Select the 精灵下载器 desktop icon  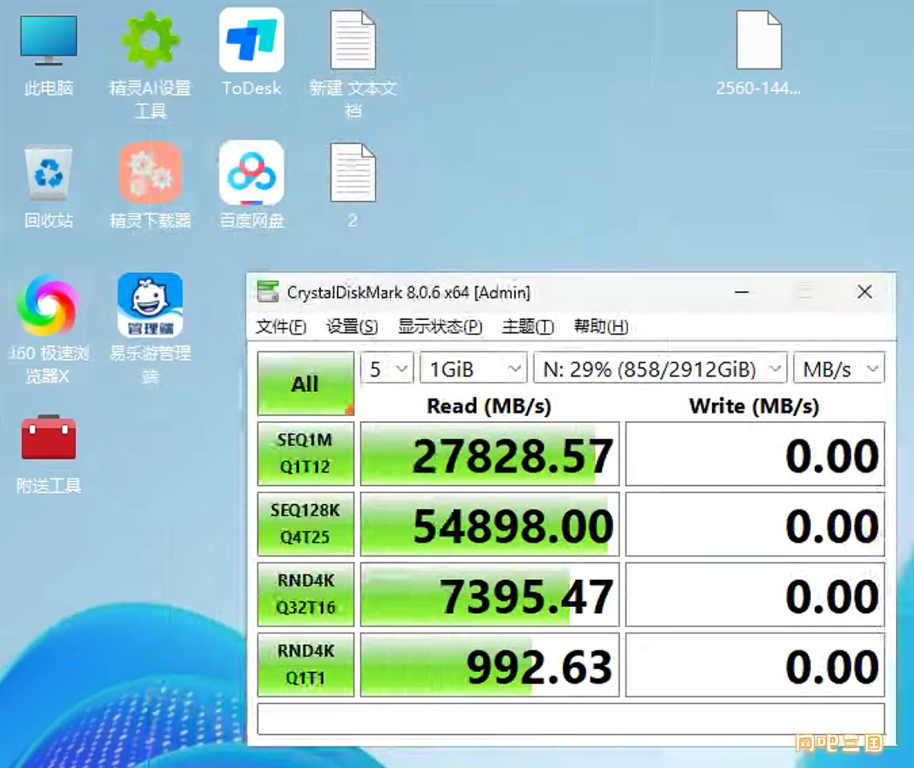tap(150, 174)
